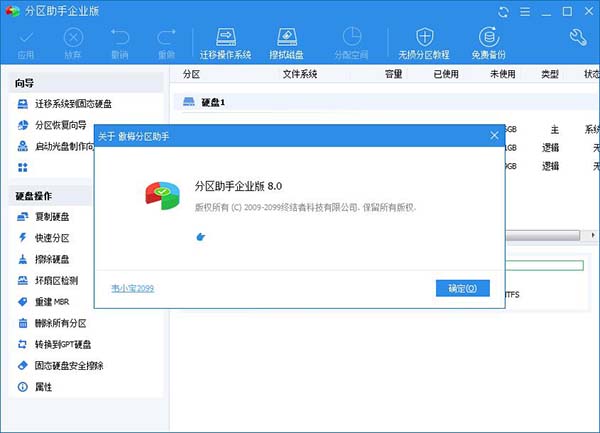Open 无损分区教程 tutorial icon
600x433 pixels.
click(424, 44)
